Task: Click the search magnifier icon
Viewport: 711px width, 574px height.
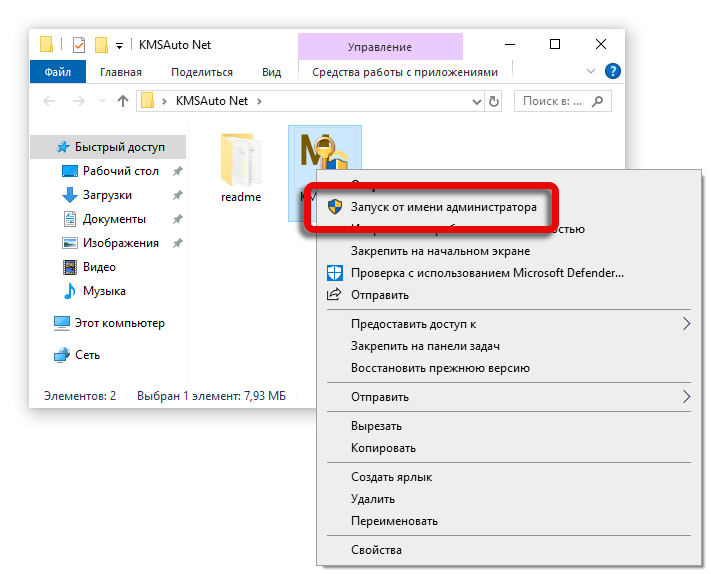Action: click(598, 101)
